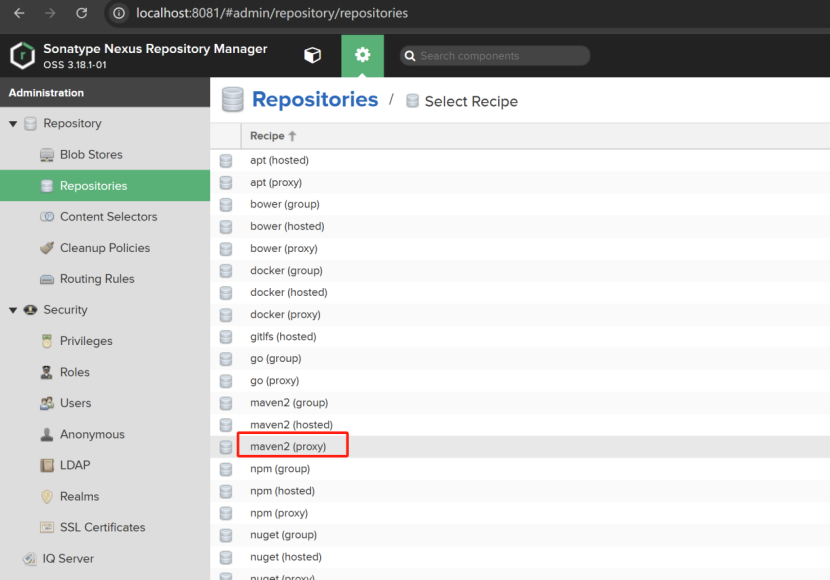830x580 pixels.
Task: Open SSL Certificates
Action: tap(102, 527)
